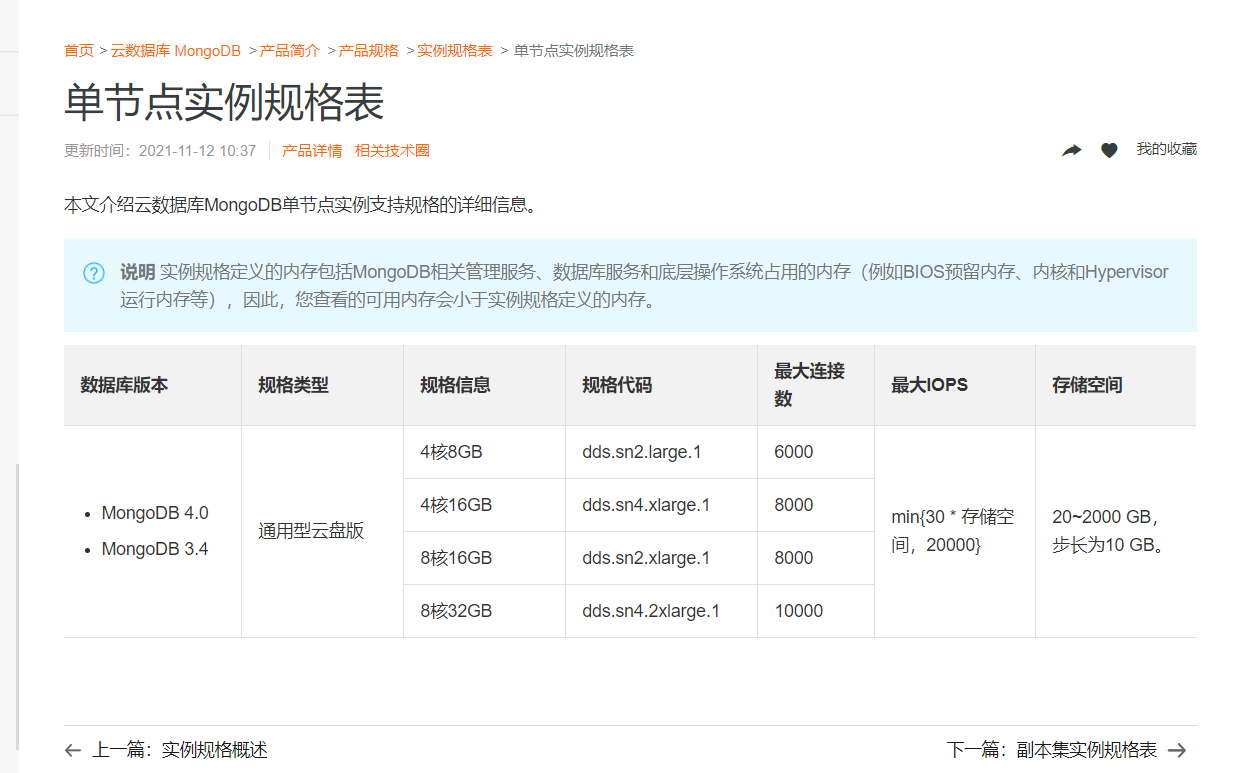The height and width of the screenshot is (773, 1241).
Task: Click the question mark note icon
Action: point(94,273)
